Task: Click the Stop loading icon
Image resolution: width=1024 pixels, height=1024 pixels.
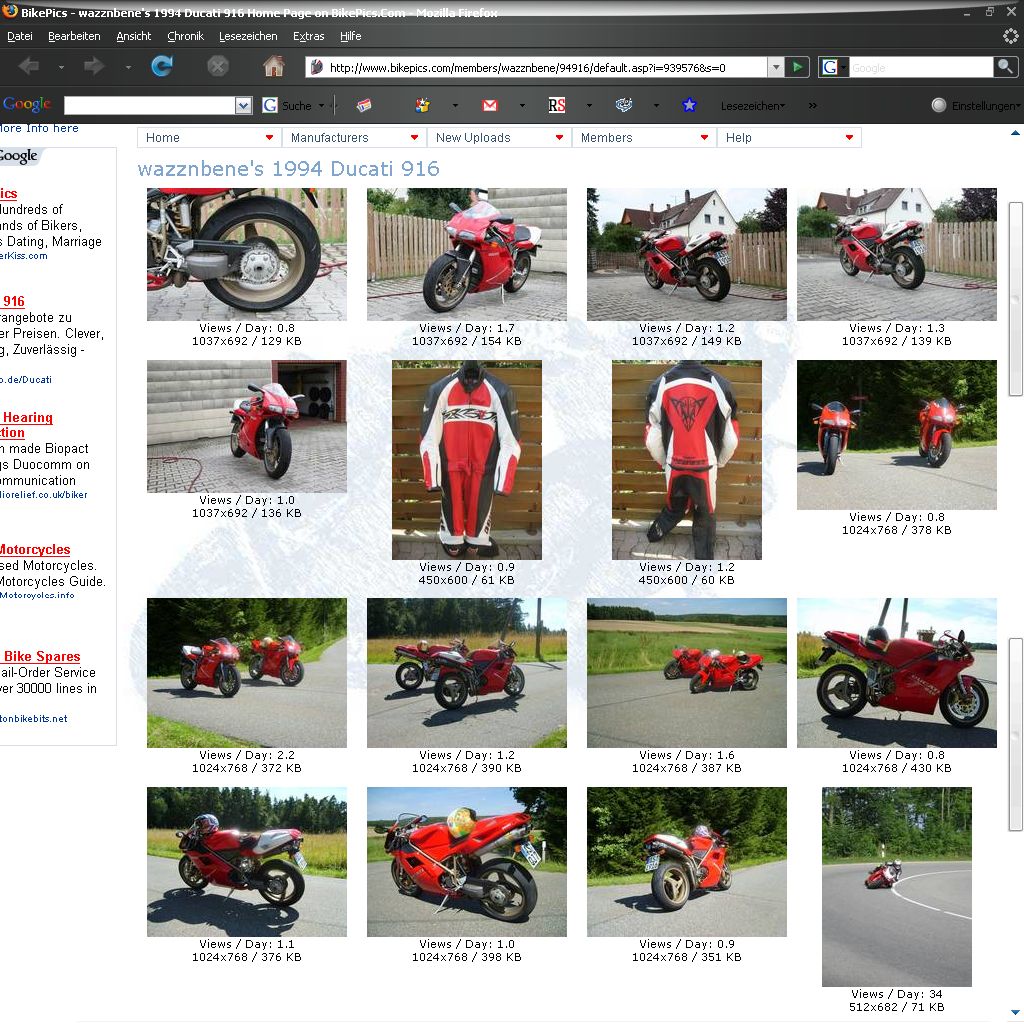Action: click(217, 66)
